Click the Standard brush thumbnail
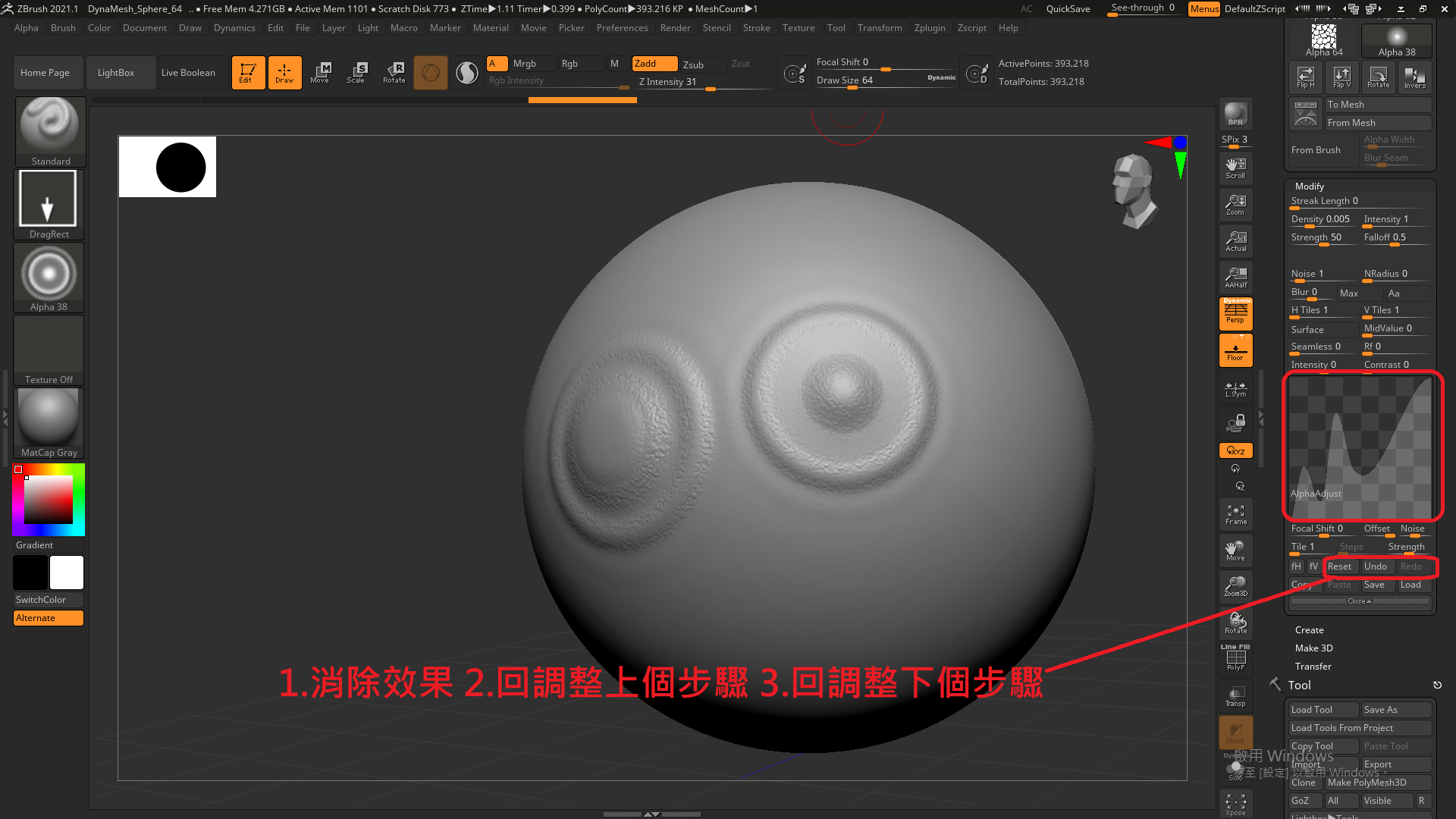The width and height of the screenshot is (1456, 819). click(x=49, y=129)
